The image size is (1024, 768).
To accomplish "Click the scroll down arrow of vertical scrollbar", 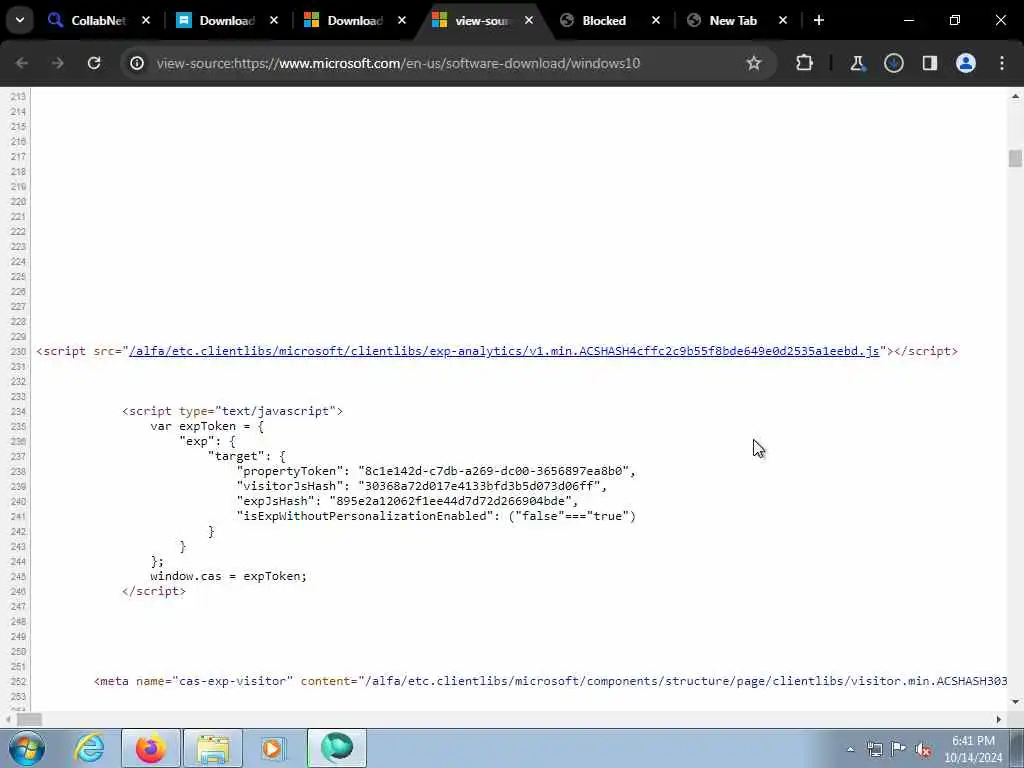I will click(1015, 702).
